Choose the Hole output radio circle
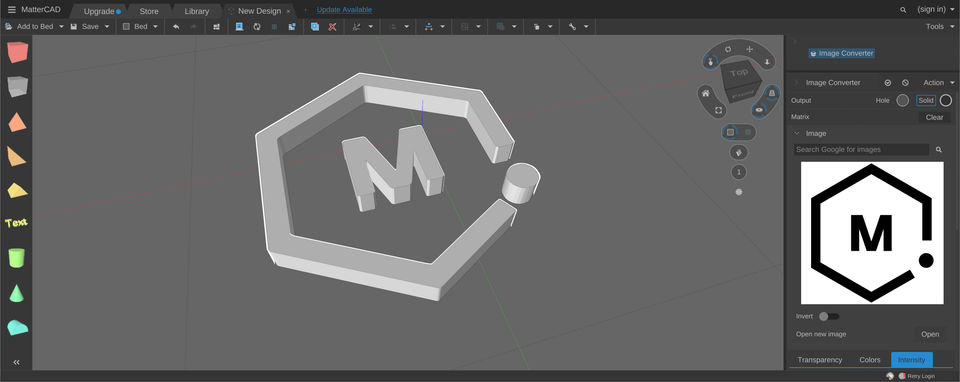Screen dimensions: 960x382 click(x=902, y=100)
